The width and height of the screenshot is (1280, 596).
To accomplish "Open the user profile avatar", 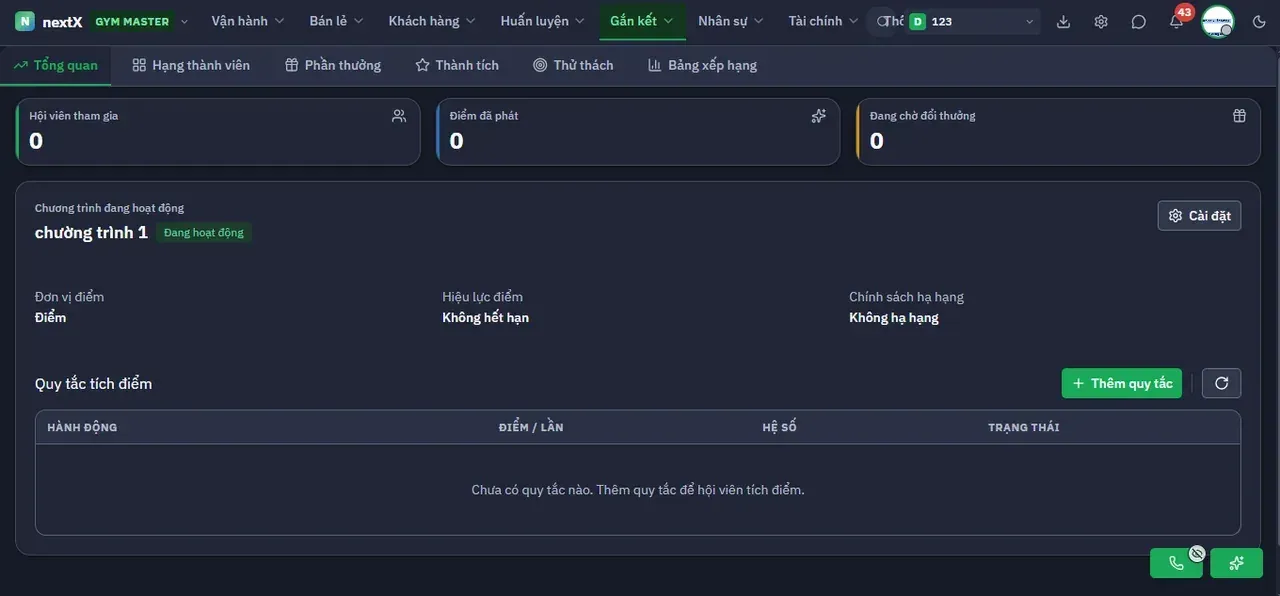I will coord(1218,21).
